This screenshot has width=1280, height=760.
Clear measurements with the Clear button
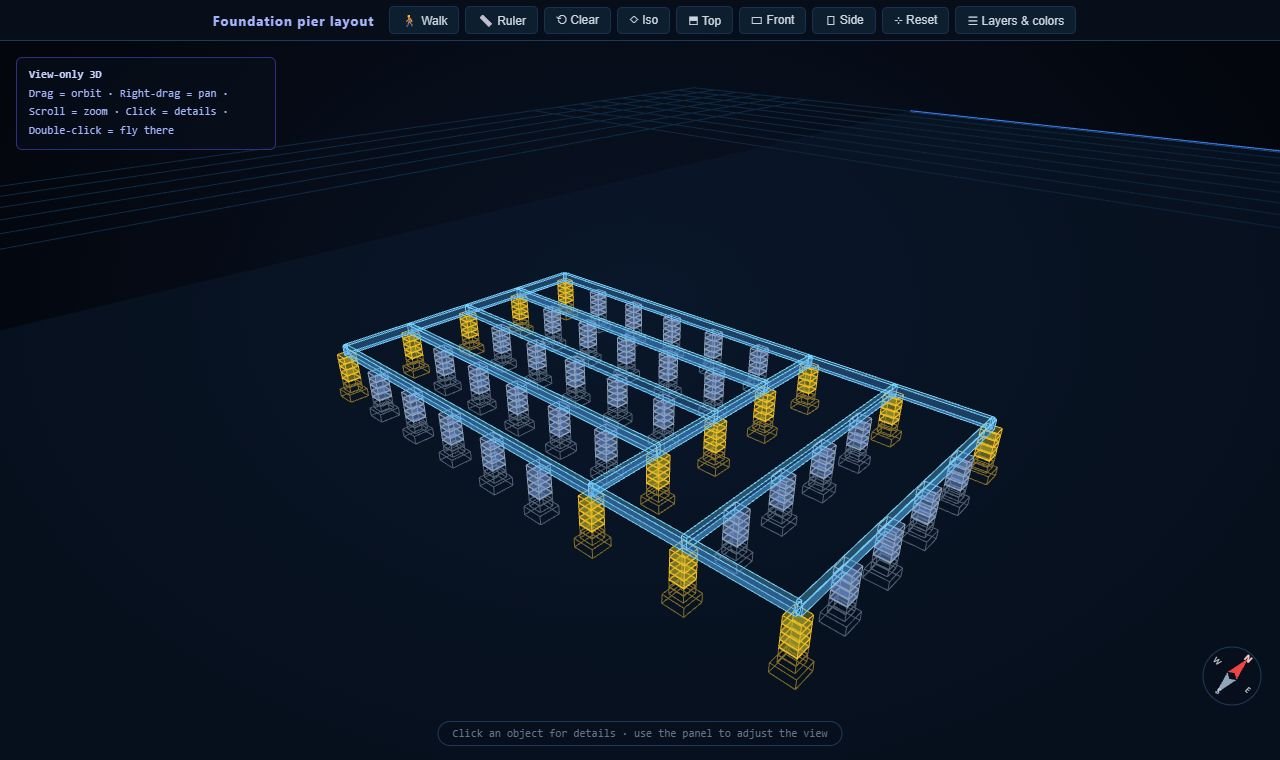click(577, 20)
